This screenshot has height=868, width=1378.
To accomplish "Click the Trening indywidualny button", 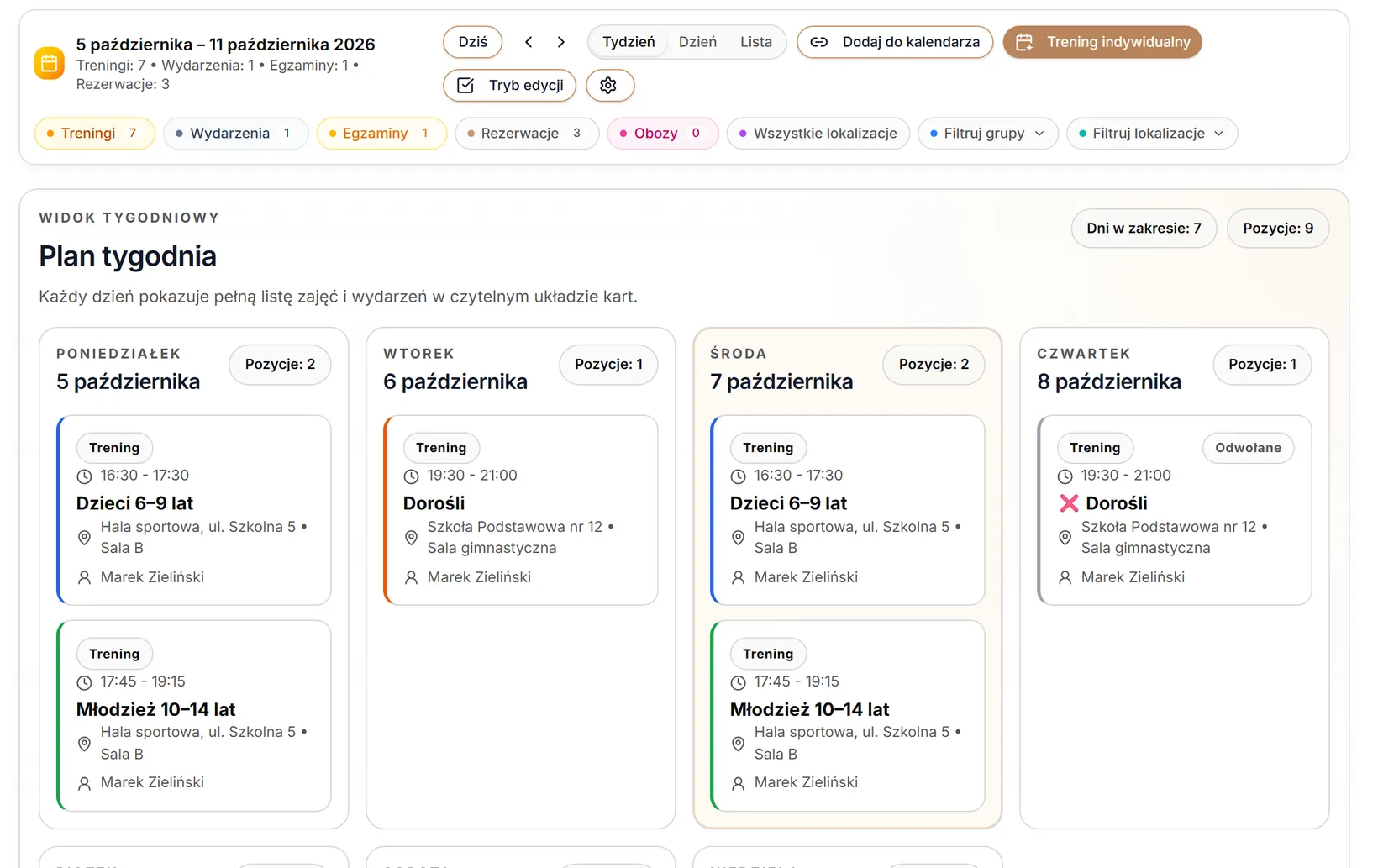I will pos(1102,42).
